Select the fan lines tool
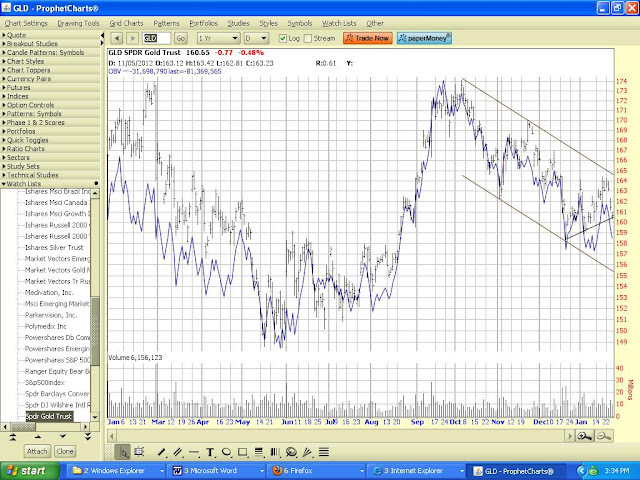 pyautogui.click(x=307, y=452)
